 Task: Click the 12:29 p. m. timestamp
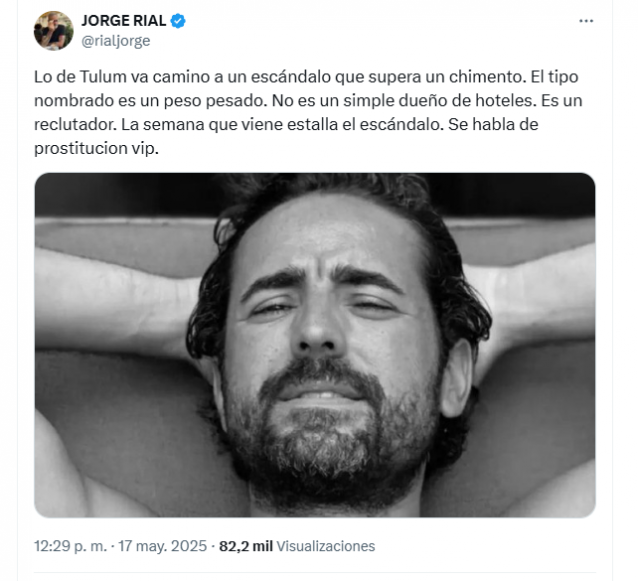tap(70, 546)
